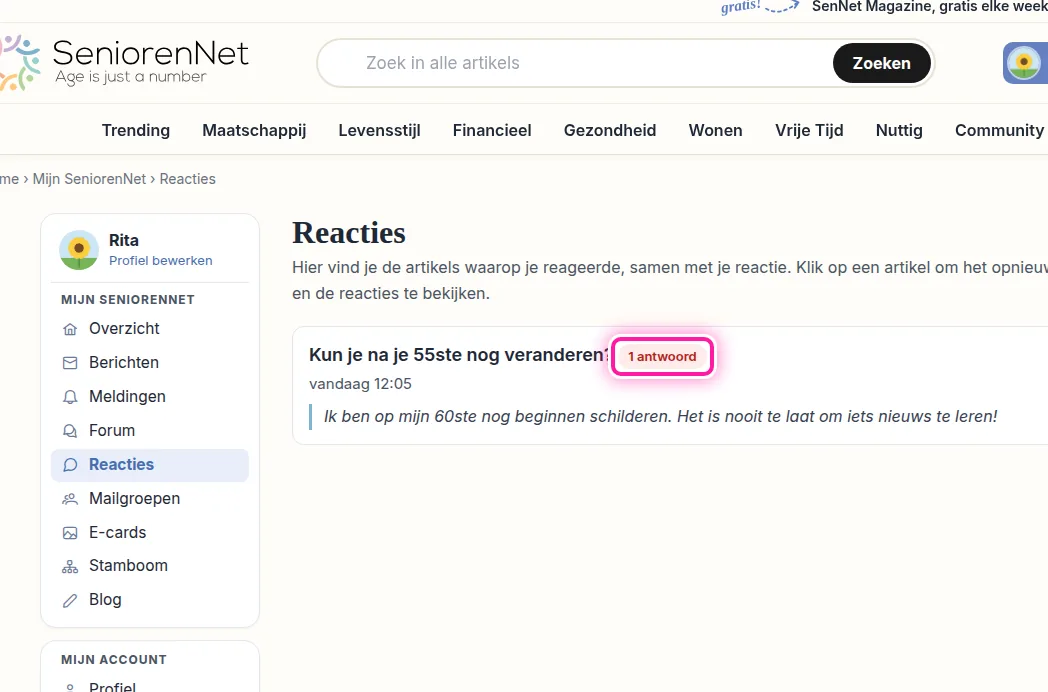Viewport: 1048px width, 692px height.
Task: Open the Levensstijl menu
Action: click(x=379, y=130)
